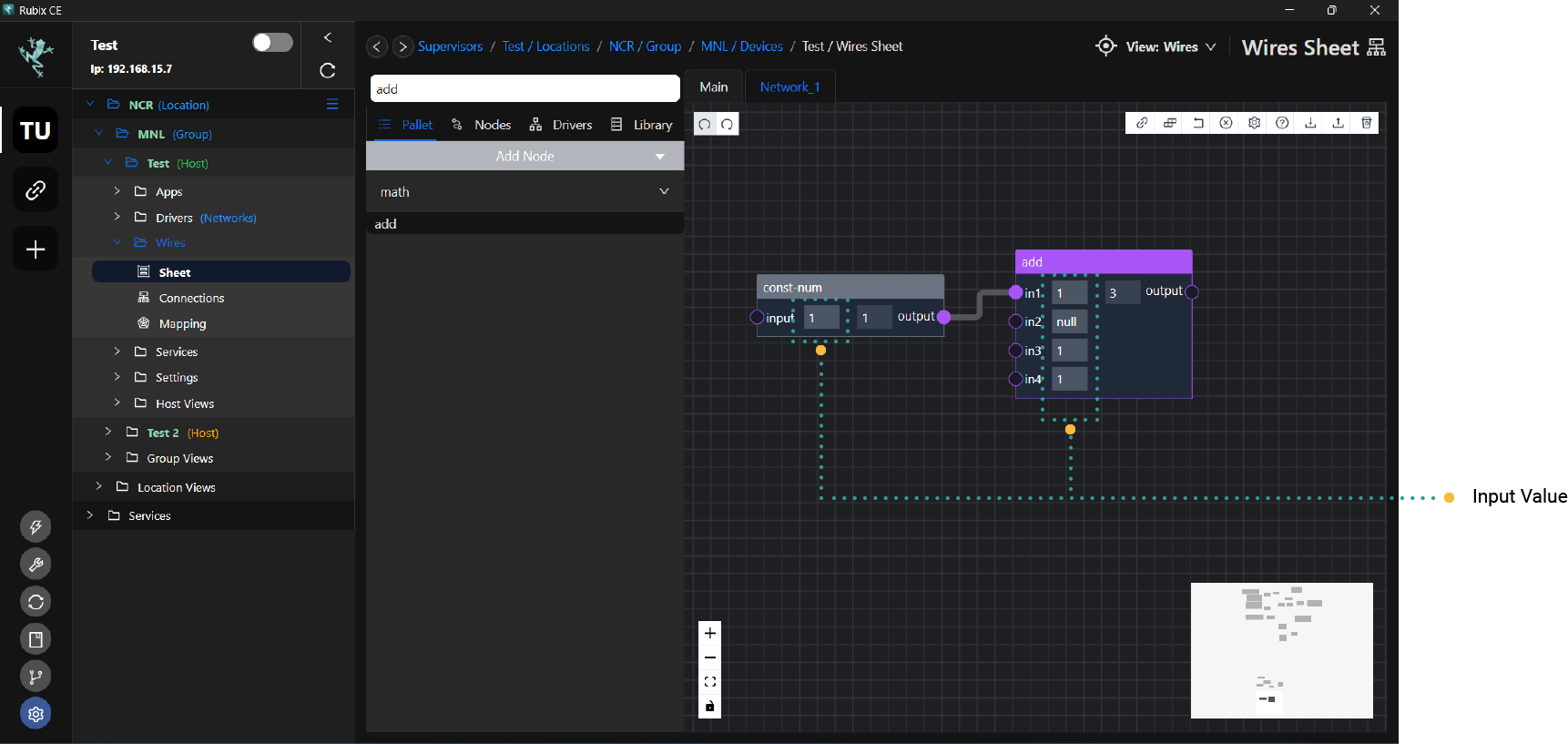Click the Wires Sheet network icon in header
Screen dimensions: 1568x744
(1377, 47)
